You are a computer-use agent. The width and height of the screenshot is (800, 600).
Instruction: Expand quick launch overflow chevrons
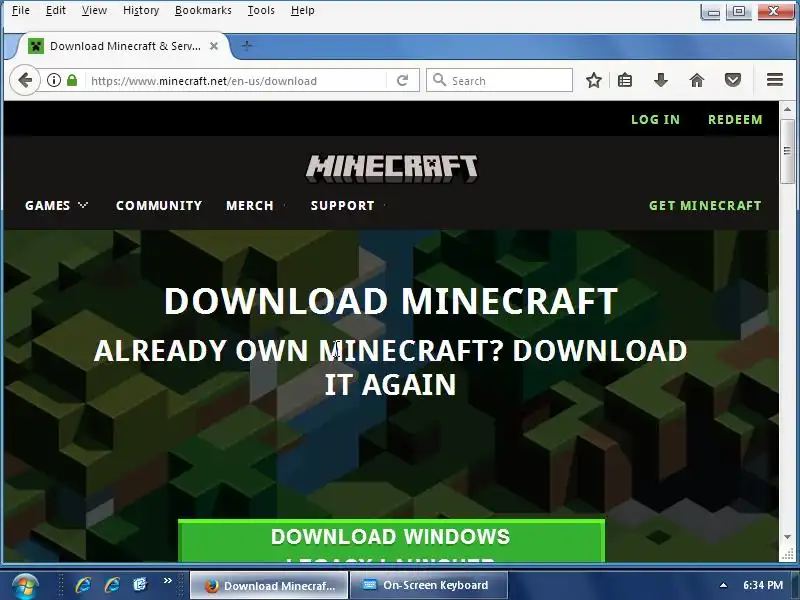click(x=167, y=581)
